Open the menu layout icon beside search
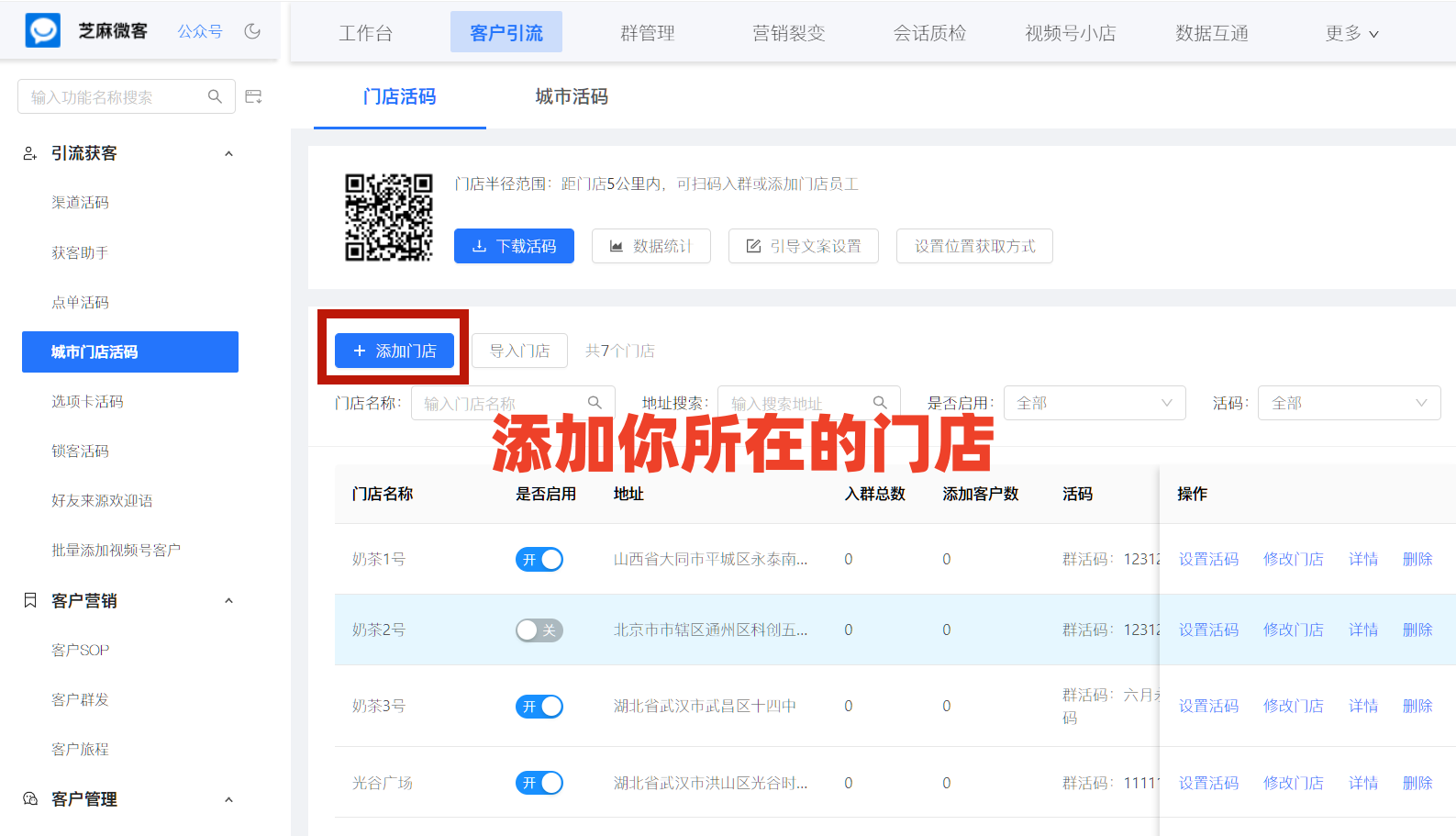This screenshot has width=1456, height=836. 254,96
